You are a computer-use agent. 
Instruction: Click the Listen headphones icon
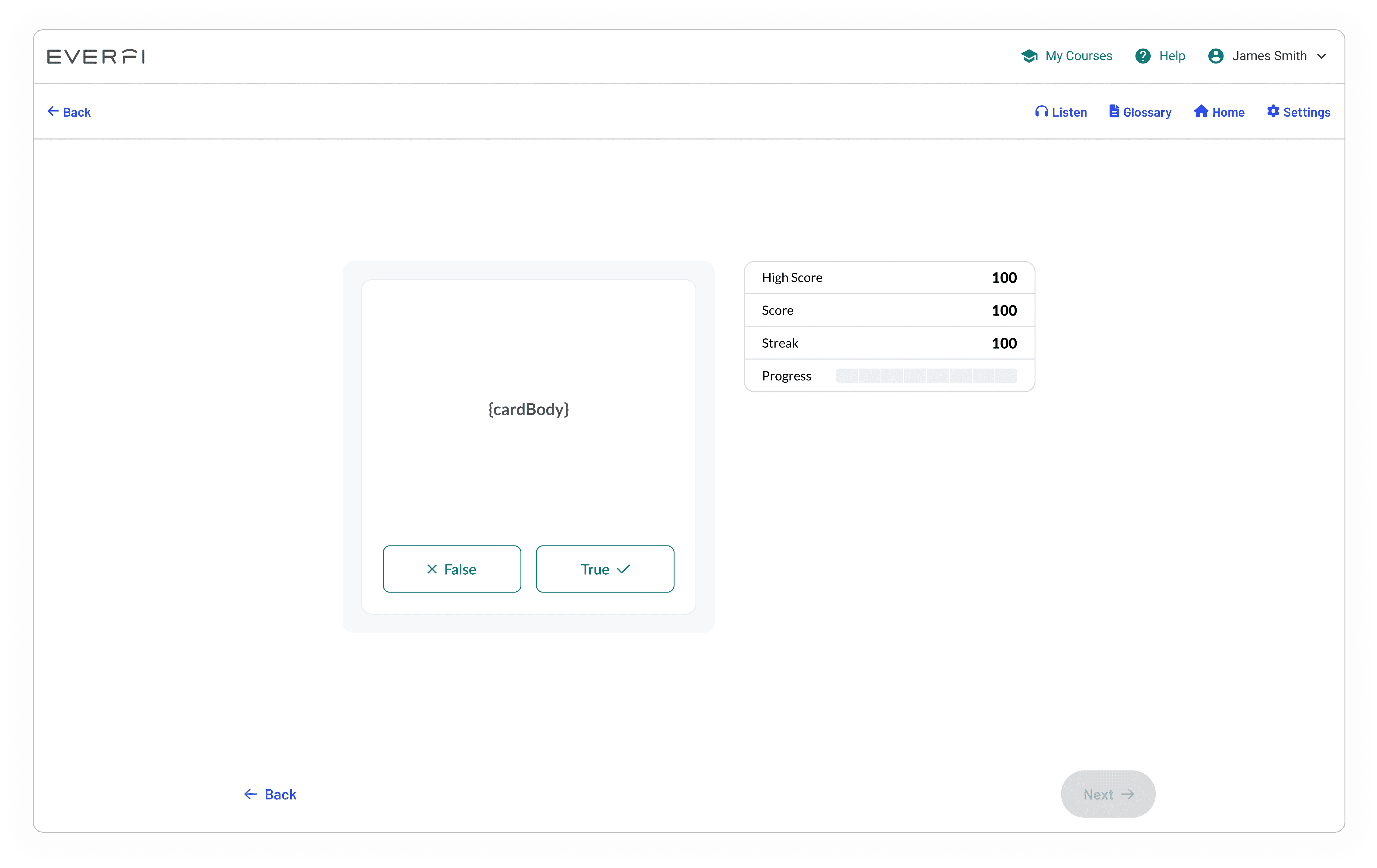coord(1041,111)
